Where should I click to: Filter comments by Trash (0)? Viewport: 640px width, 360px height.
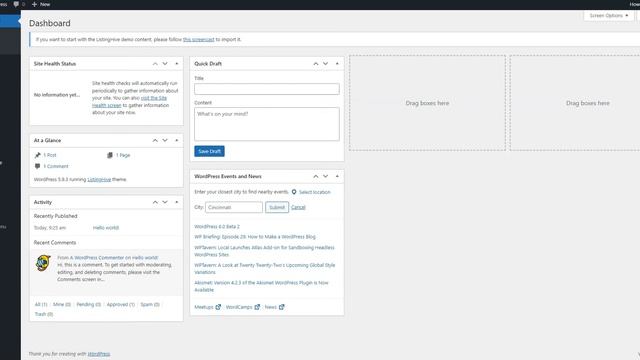click(x=44, y=314)
